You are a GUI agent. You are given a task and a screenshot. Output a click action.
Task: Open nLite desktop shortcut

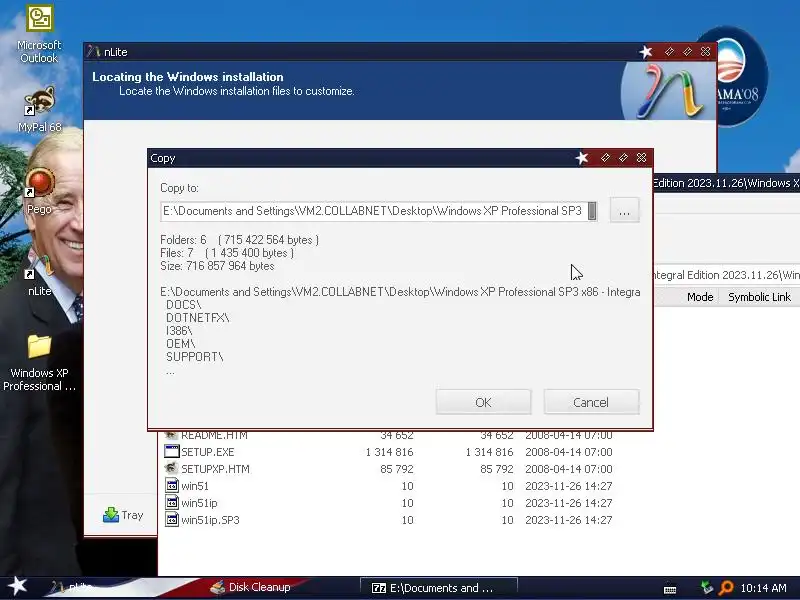coord(39,274)
